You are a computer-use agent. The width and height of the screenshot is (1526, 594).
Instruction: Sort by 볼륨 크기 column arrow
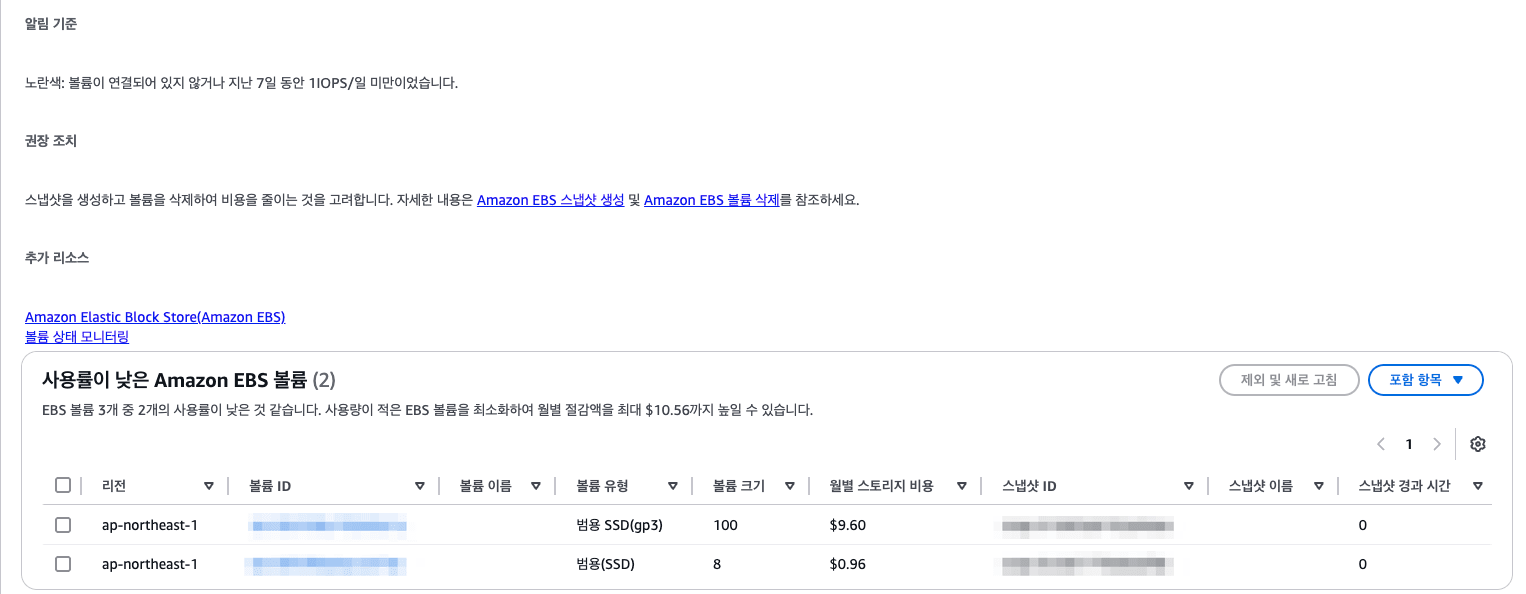790,486
